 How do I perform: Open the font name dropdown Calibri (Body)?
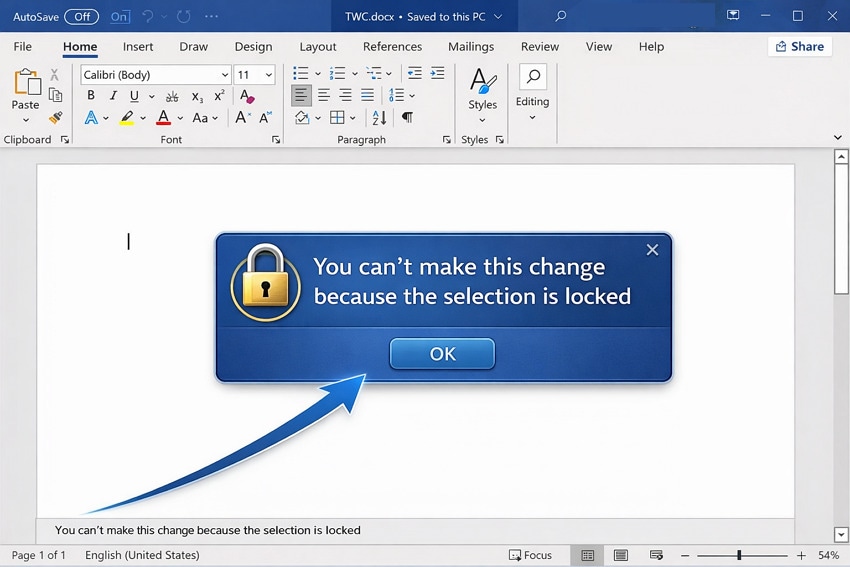[224, 75]
